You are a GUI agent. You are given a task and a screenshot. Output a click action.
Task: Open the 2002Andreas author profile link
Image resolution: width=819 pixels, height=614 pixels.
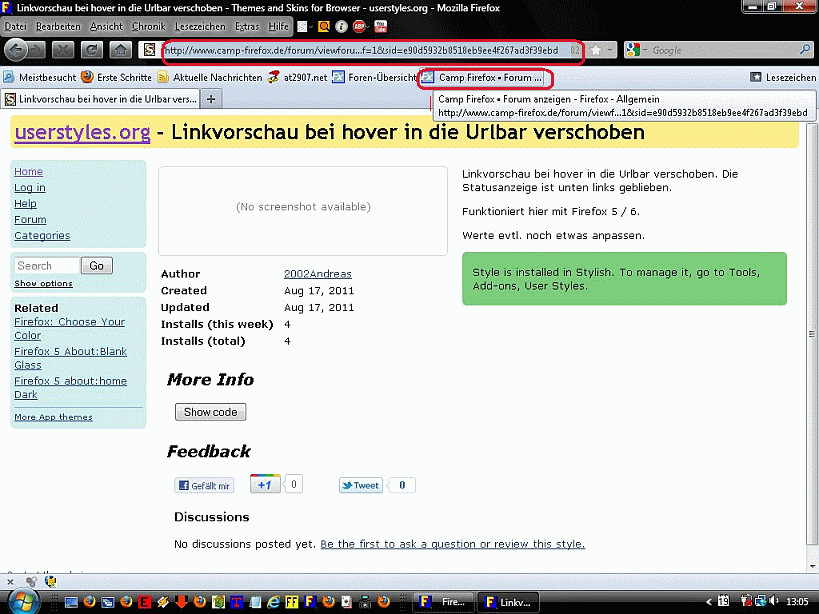pyautogui.click(x=317, y=273)
